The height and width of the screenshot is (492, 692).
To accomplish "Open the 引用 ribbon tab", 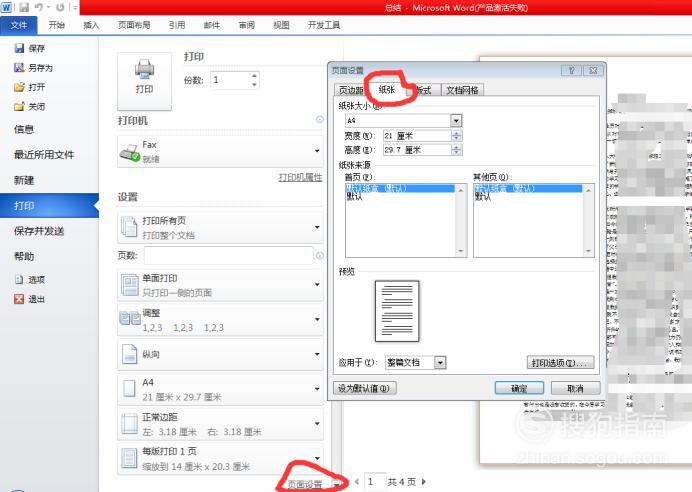I will click(x=177, y=25).
